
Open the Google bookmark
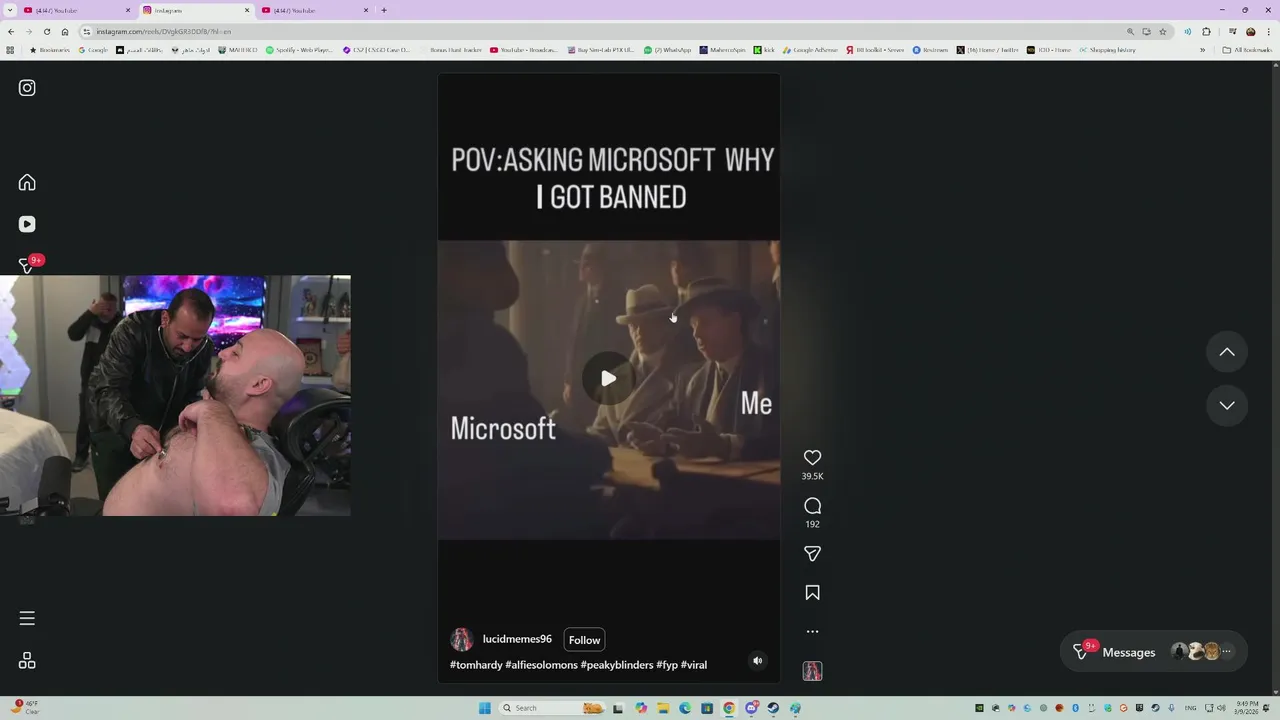93,50
